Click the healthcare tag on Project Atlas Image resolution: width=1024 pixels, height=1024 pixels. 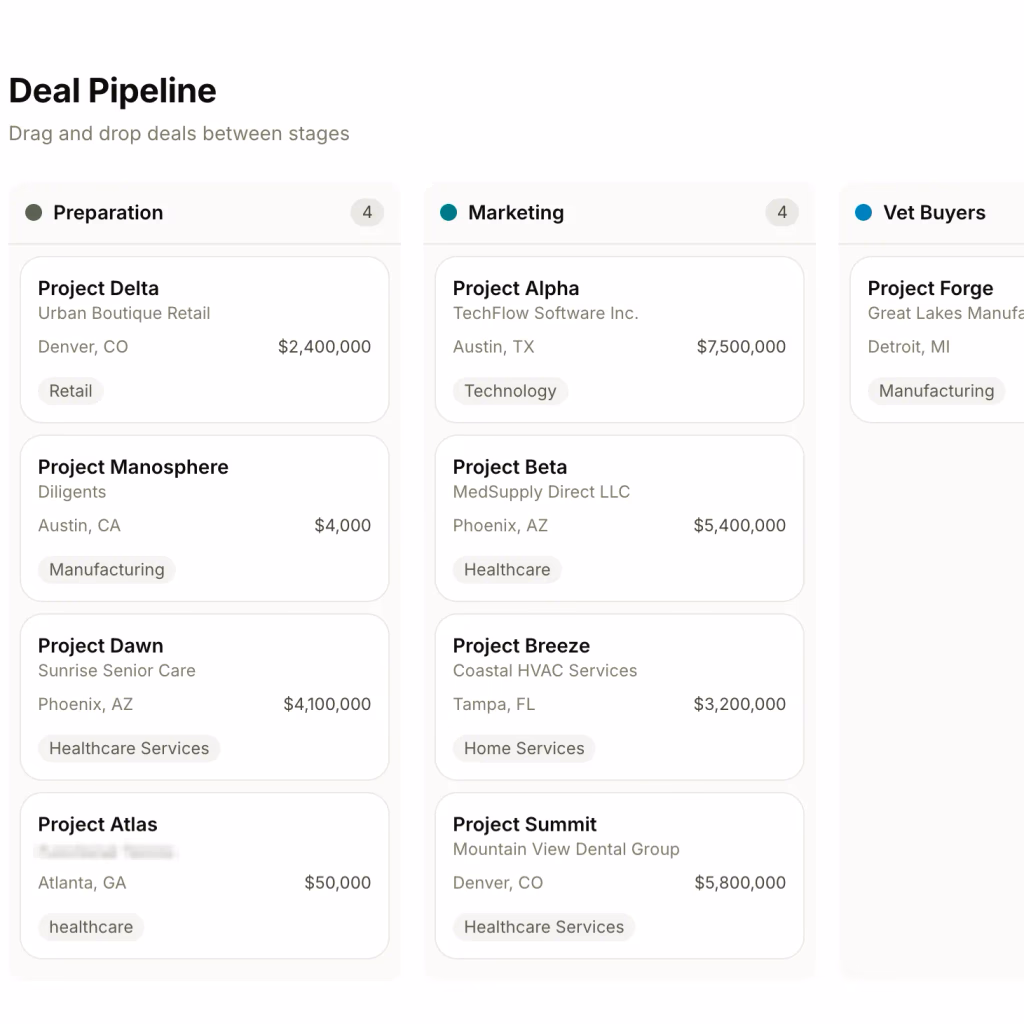[90, 927]
